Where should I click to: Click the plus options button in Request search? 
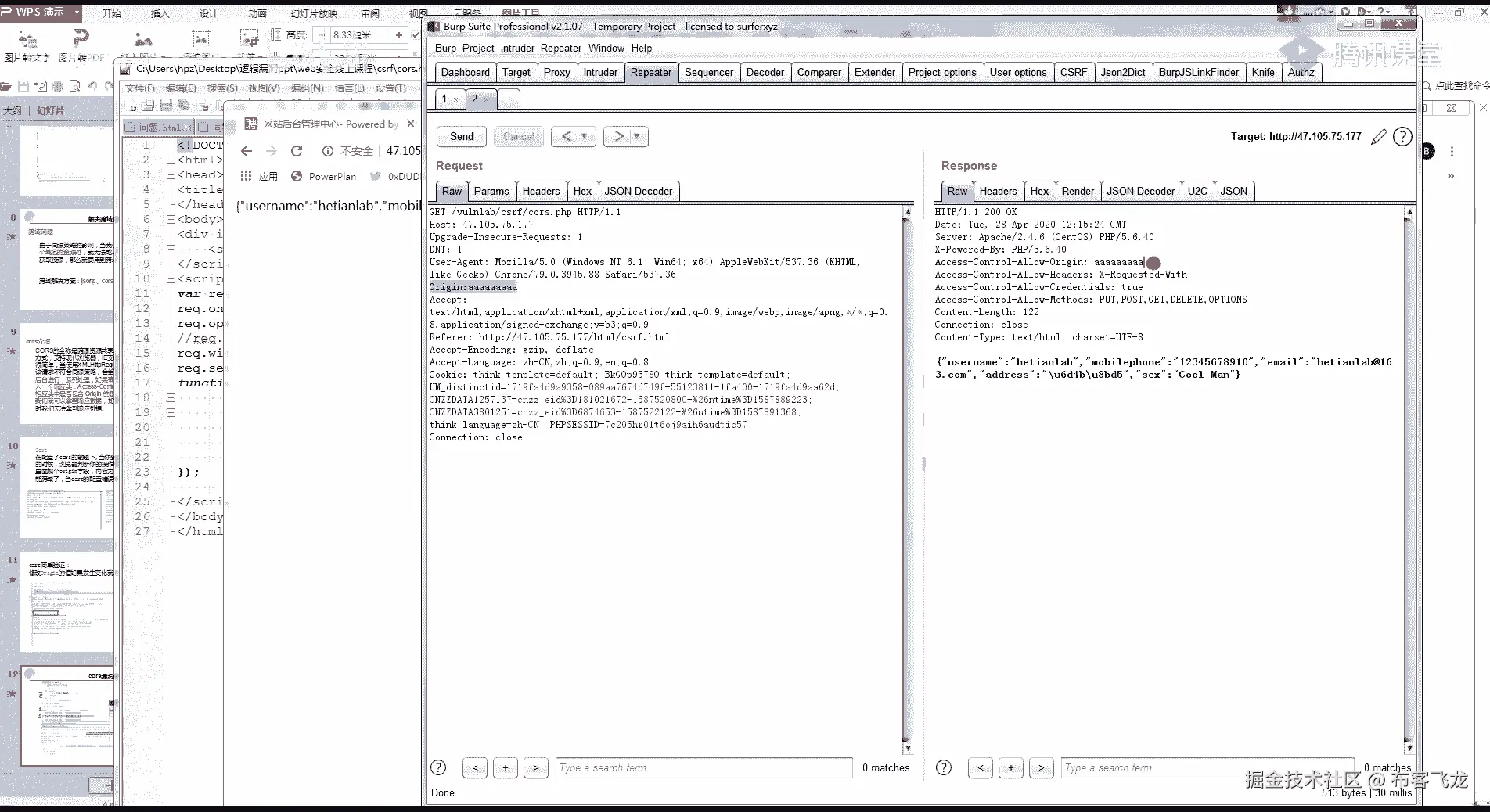506,767
